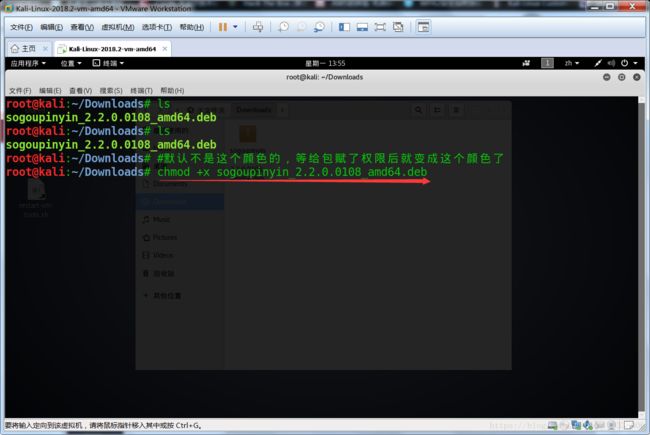Open terminal 文件(F) menu
650x435 pixels.
(20, 90)
